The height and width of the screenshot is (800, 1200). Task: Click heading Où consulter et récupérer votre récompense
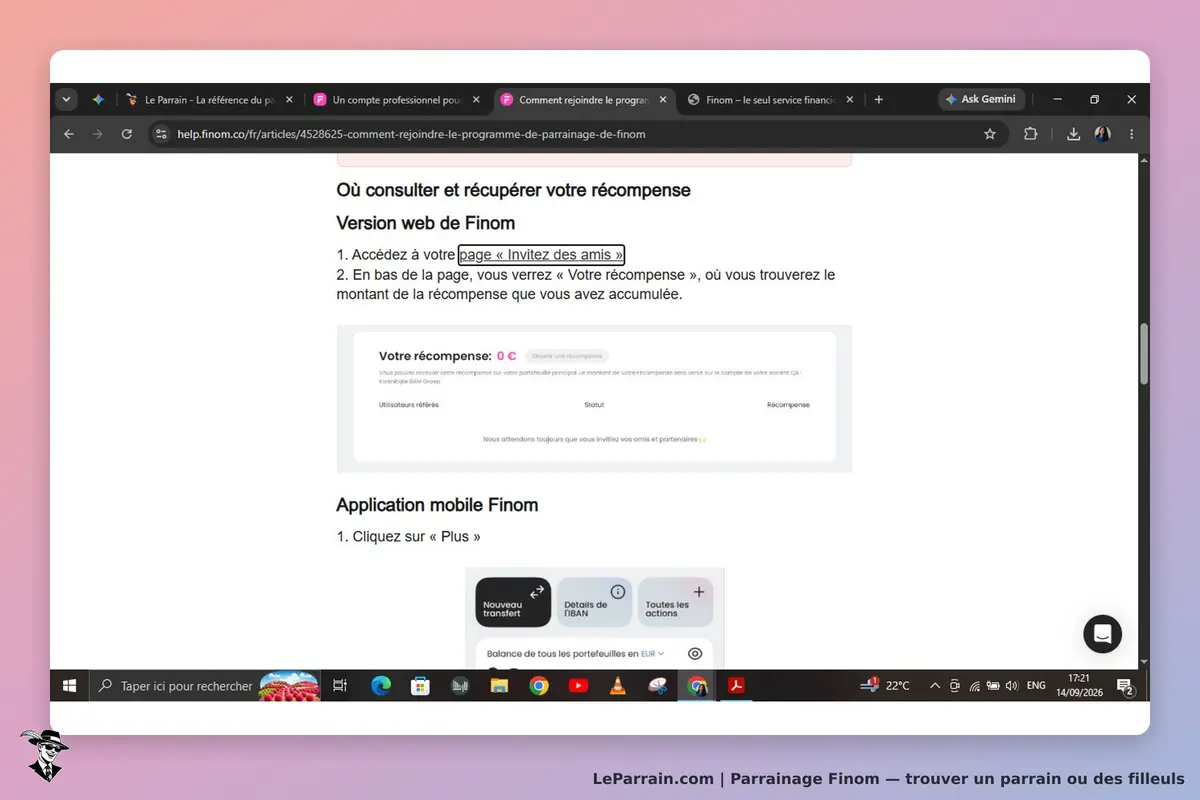click(x=513, y=190)
